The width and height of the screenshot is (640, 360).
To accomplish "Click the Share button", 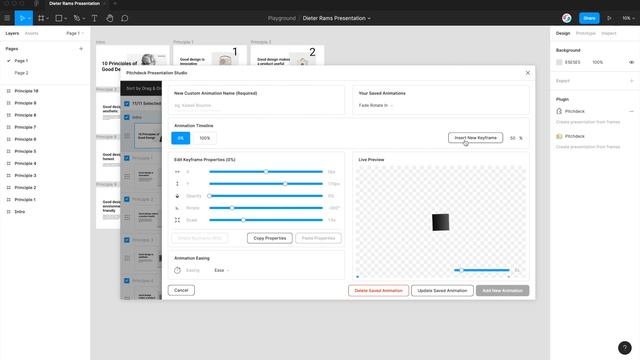I will pyautogui.click(x=589, y=18).
